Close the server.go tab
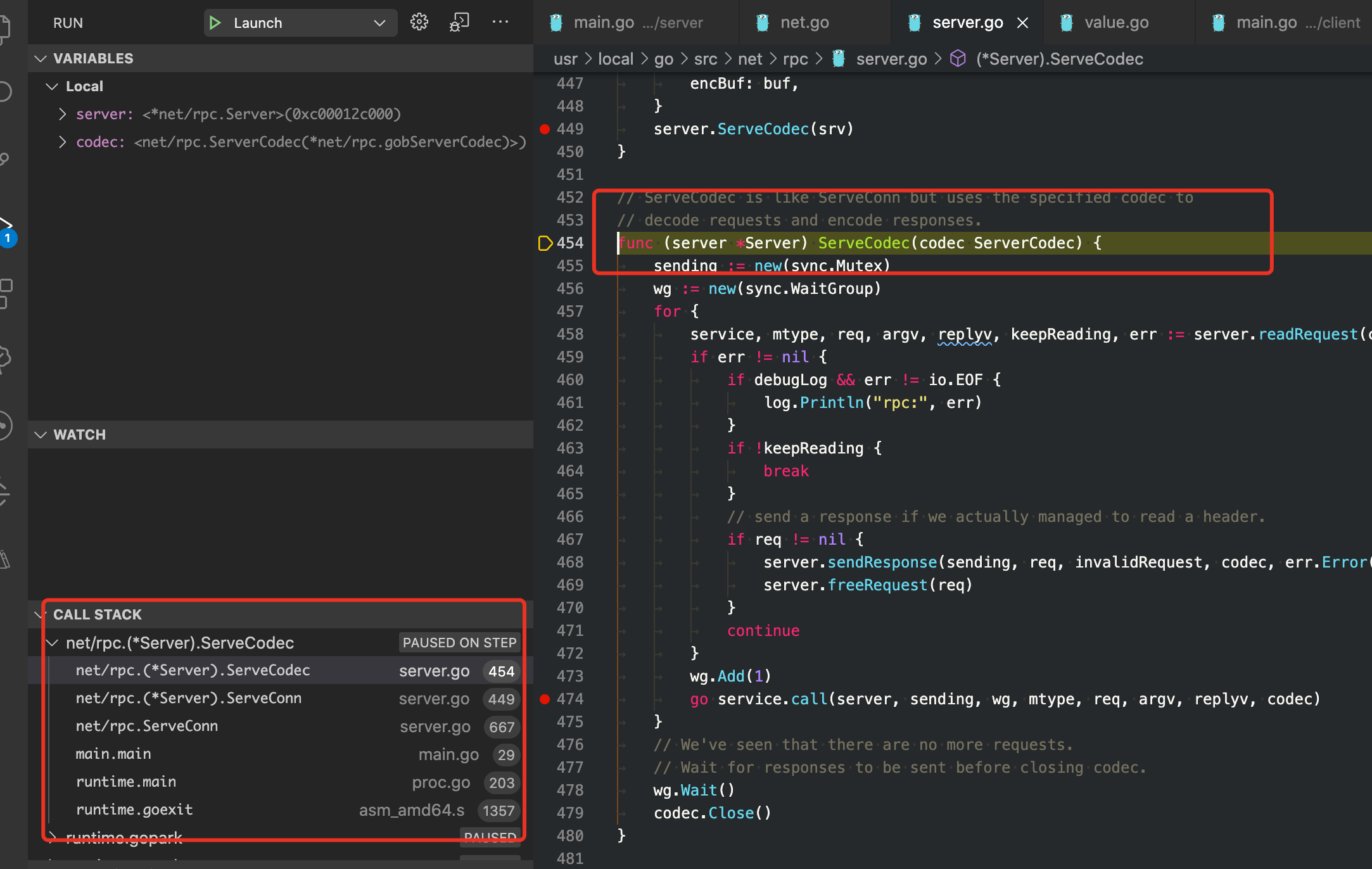The height and width of the screenshot is (869, 1372). (x=1022, y=23)
